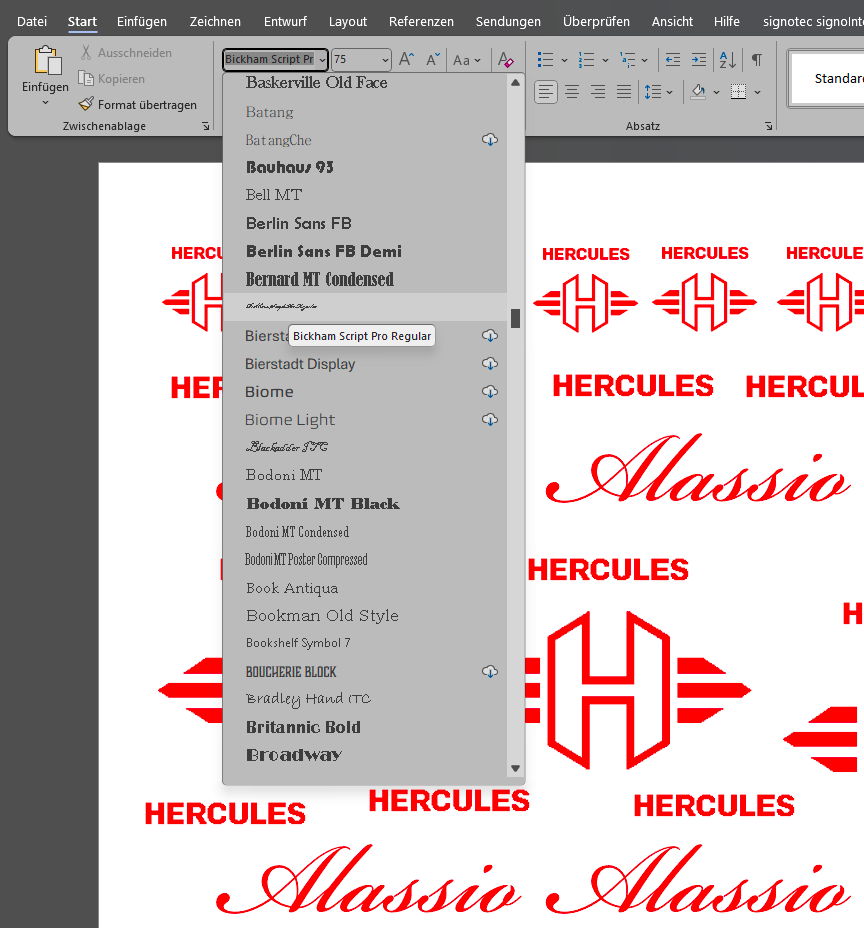Download the Bierstadt Display font via cloud icon

(490, 364)
